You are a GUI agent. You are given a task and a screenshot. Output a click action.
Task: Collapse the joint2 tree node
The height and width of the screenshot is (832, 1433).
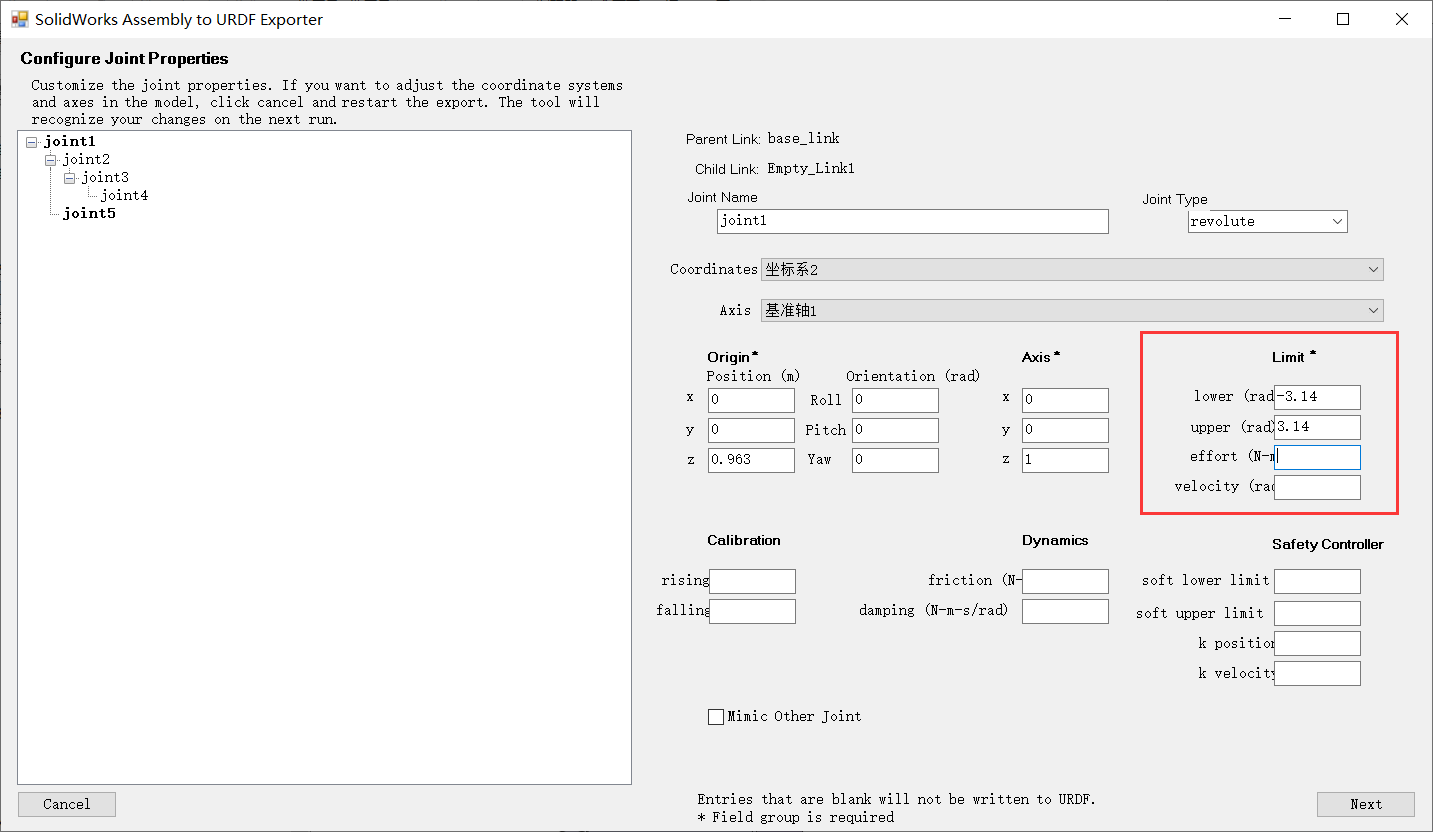50,160
